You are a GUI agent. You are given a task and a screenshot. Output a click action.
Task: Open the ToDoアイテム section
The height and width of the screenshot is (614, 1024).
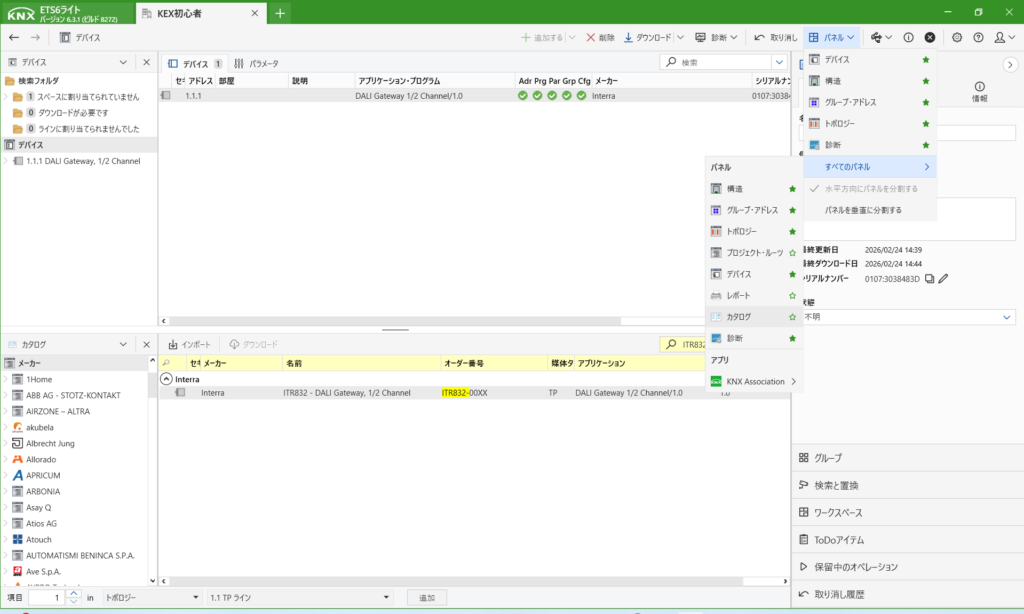point(837,540)
